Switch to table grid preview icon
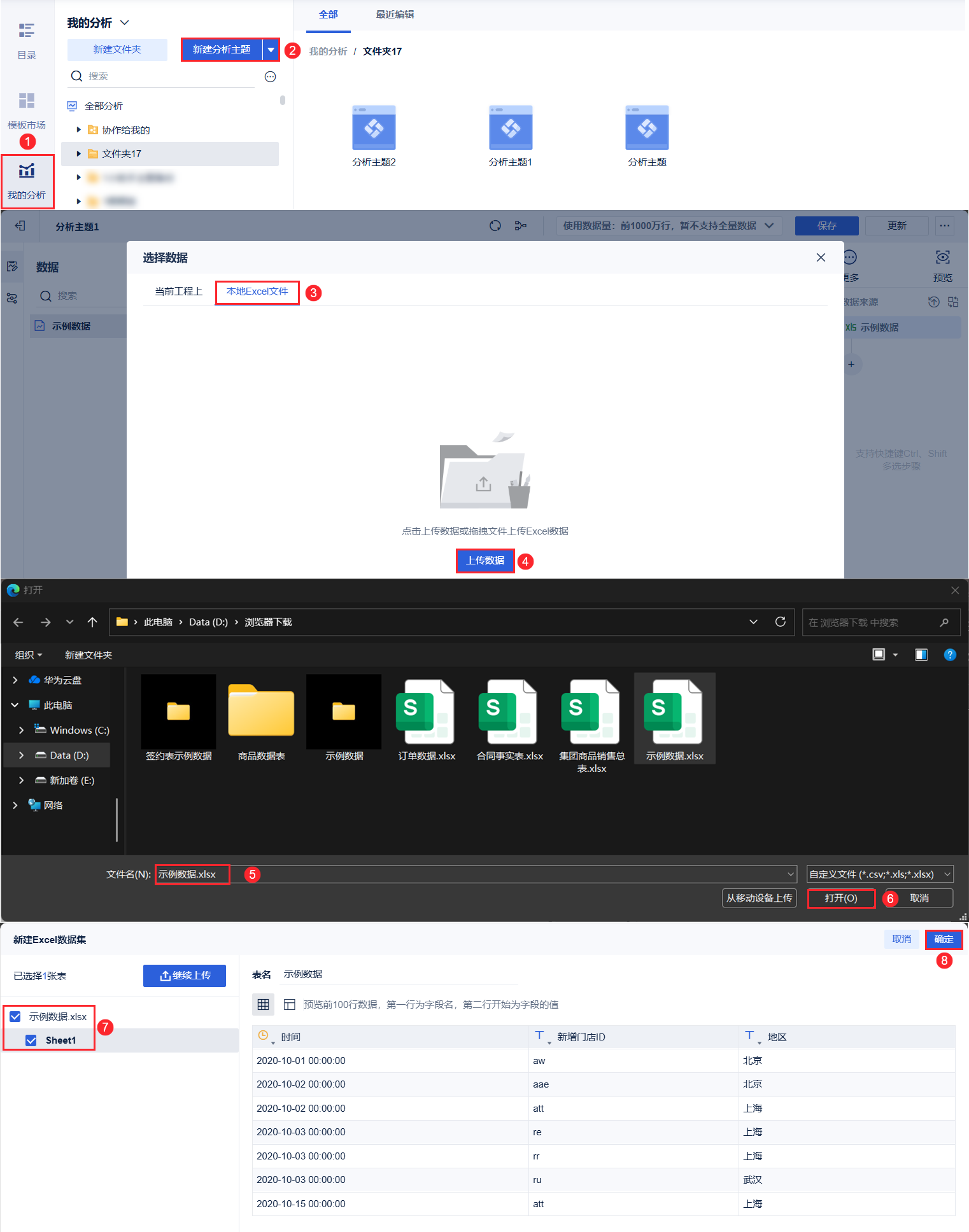 [x=263, y=1004]
